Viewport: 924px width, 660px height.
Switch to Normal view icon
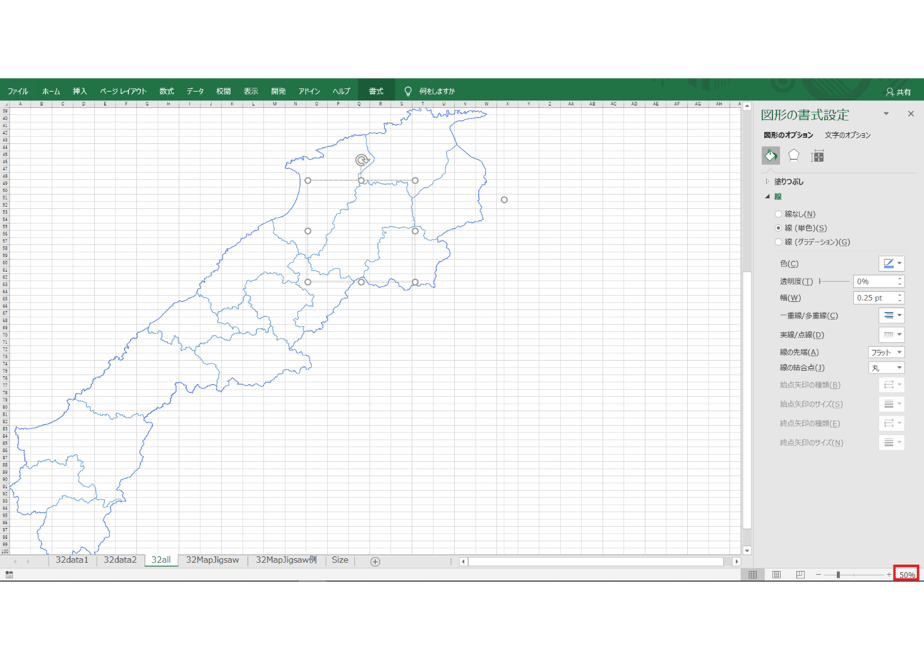(753, 575)
